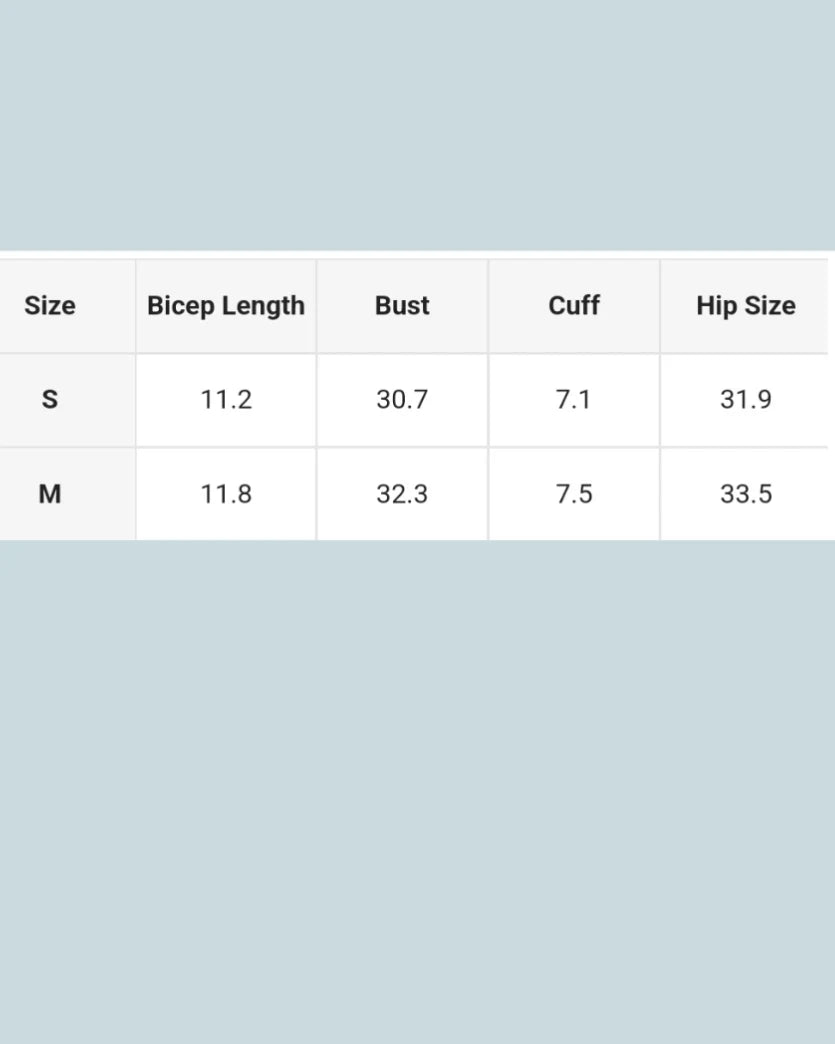Click the 11.2 bicep length value

226,400
